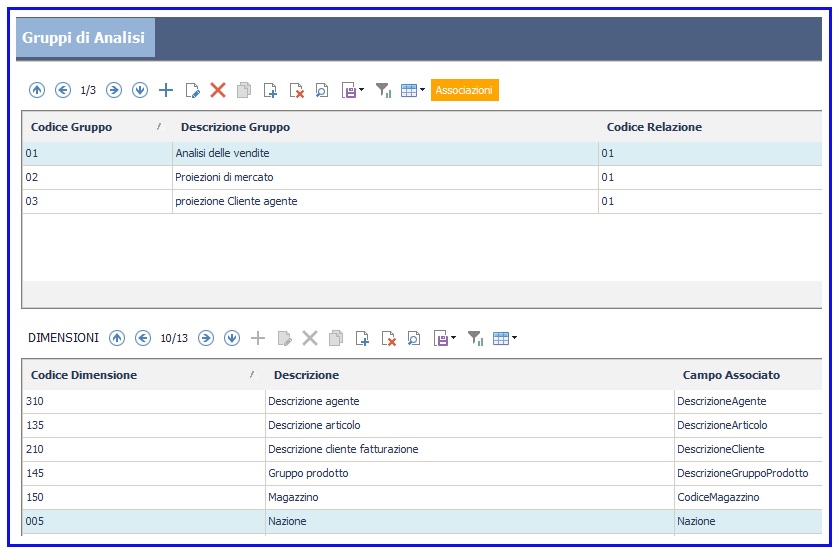Go to previous record in groups toolbar

[63, 90]
